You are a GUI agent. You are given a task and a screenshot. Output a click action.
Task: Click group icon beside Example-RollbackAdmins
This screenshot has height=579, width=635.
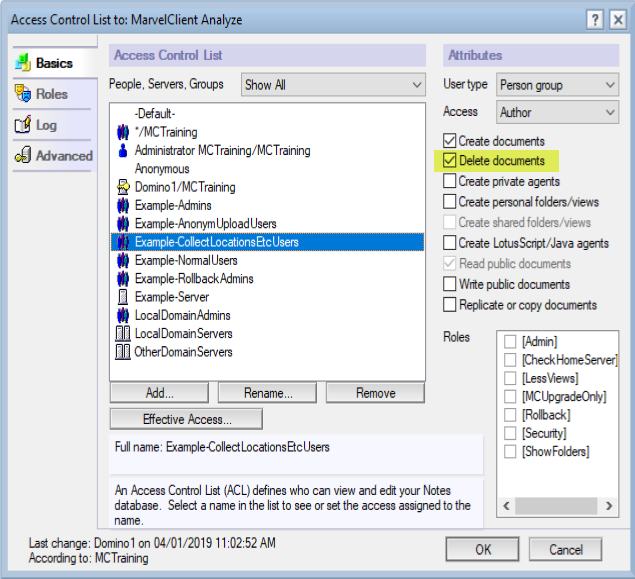[123, 279]
